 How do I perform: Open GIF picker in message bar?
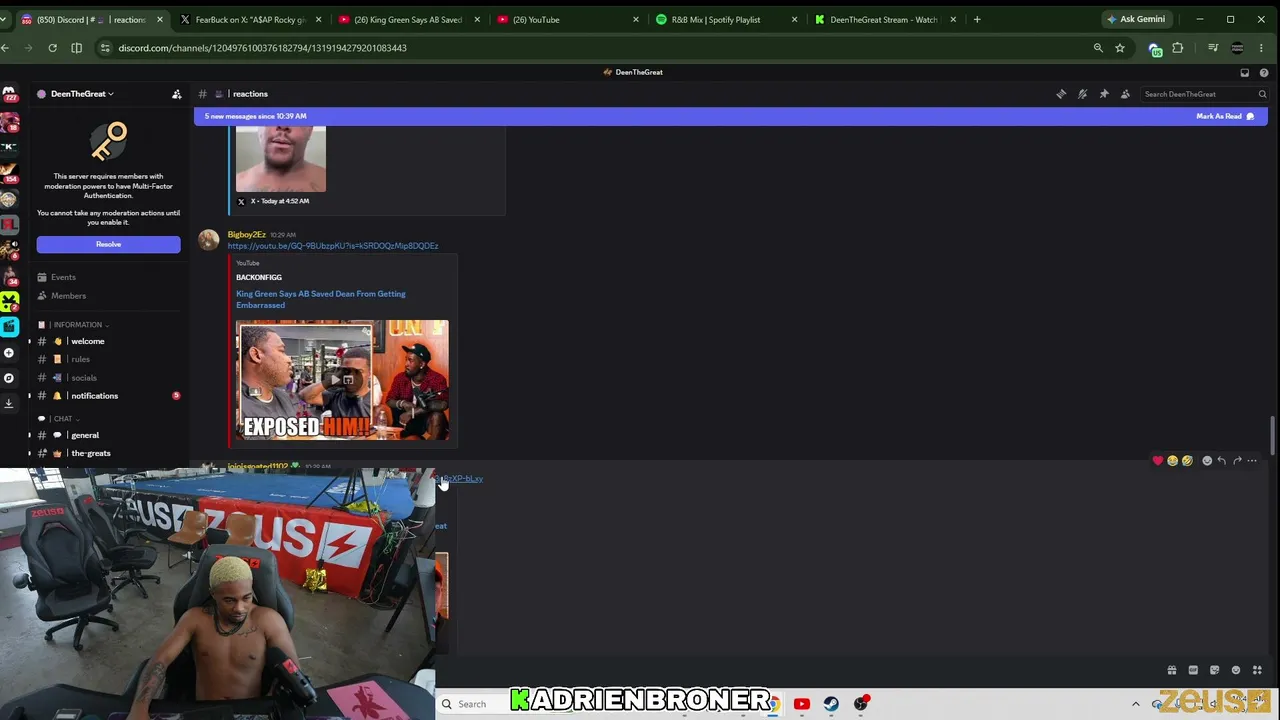(x=1193, y=670)
